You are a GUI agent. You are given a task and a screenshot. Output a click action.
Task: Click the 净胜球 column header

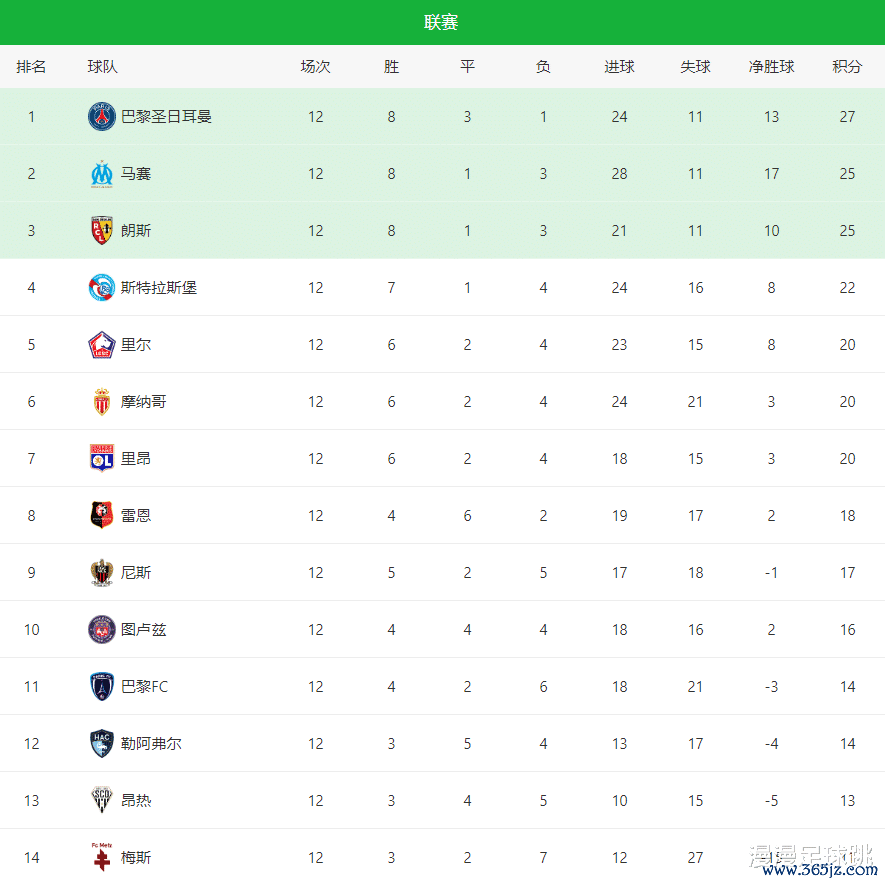pyautogui.click(x=771, y=67)
